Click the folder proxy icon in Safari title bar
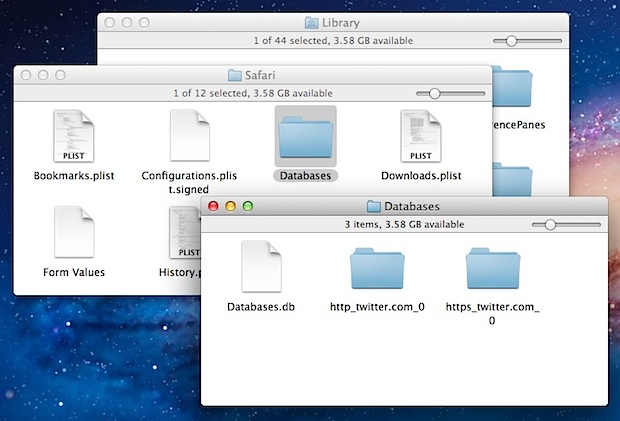The height and width of the screenshot is (421, 620). (x=234, y=75)
